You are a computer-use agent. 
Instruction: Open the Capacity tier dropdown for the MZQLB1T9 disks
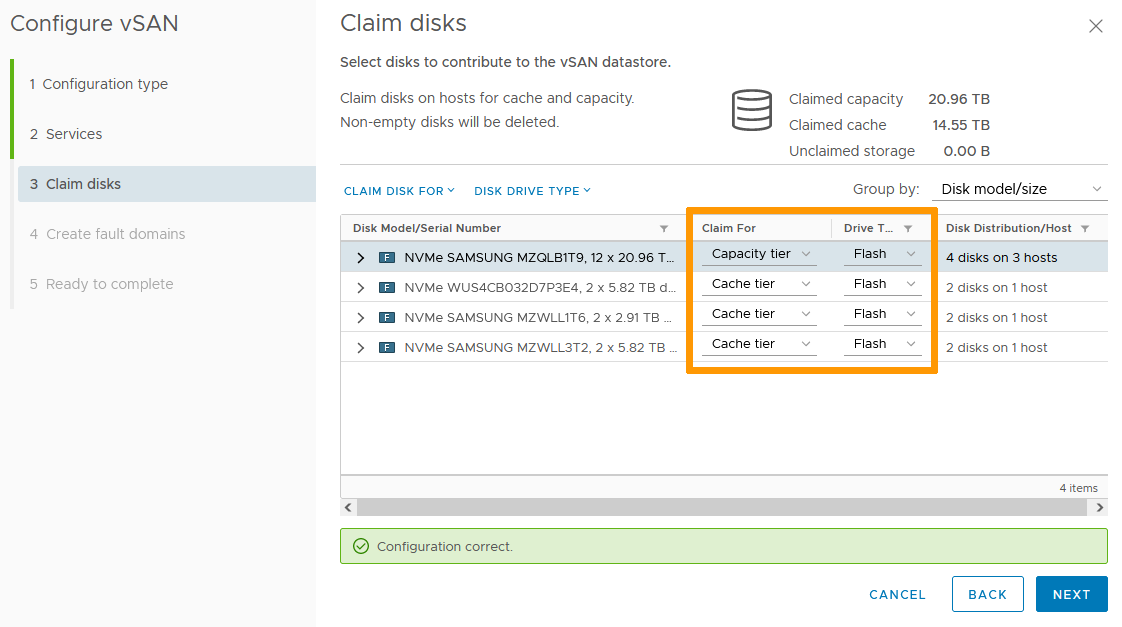(758, 254)
